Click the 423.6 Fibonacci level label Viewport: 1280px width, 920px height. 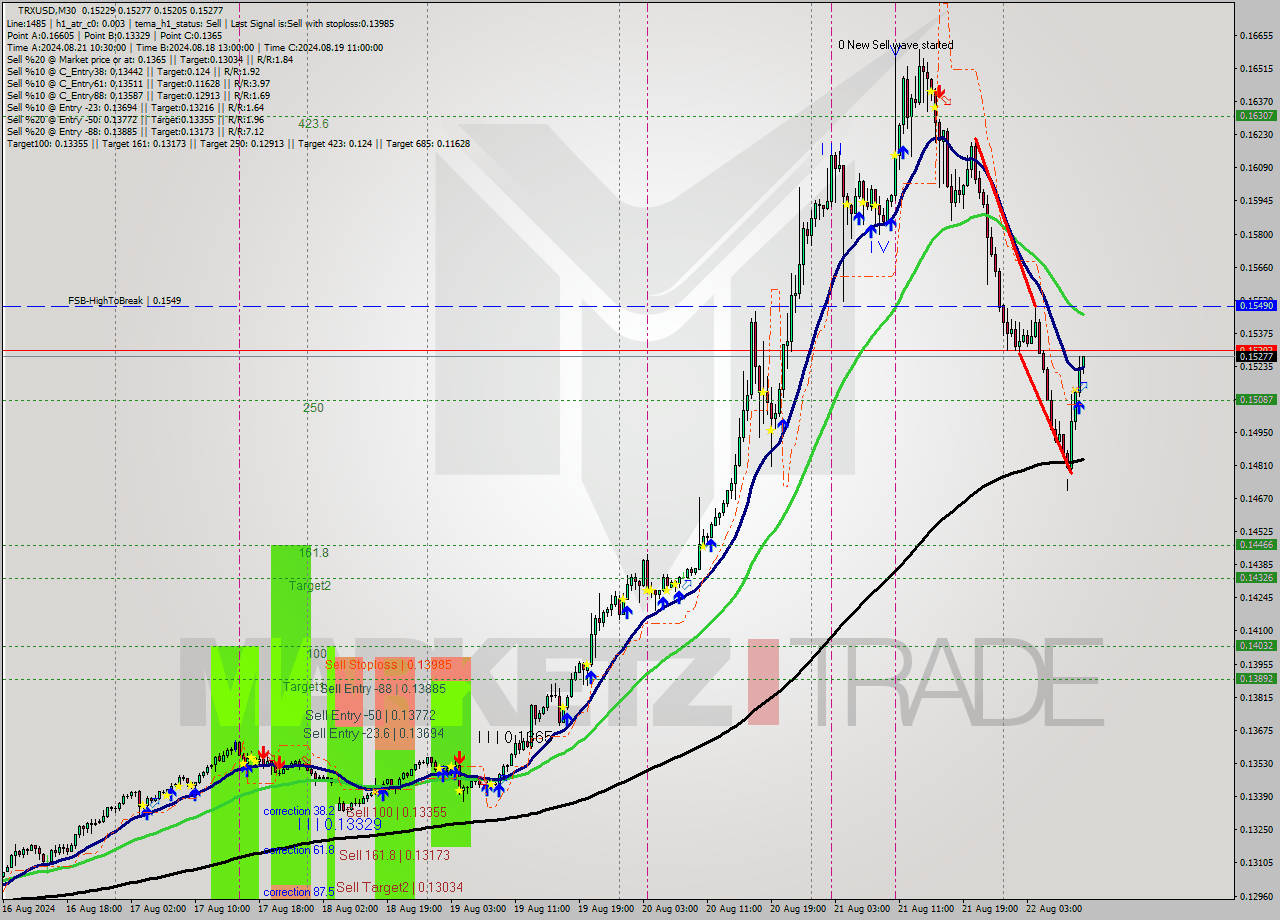(313, 124)
